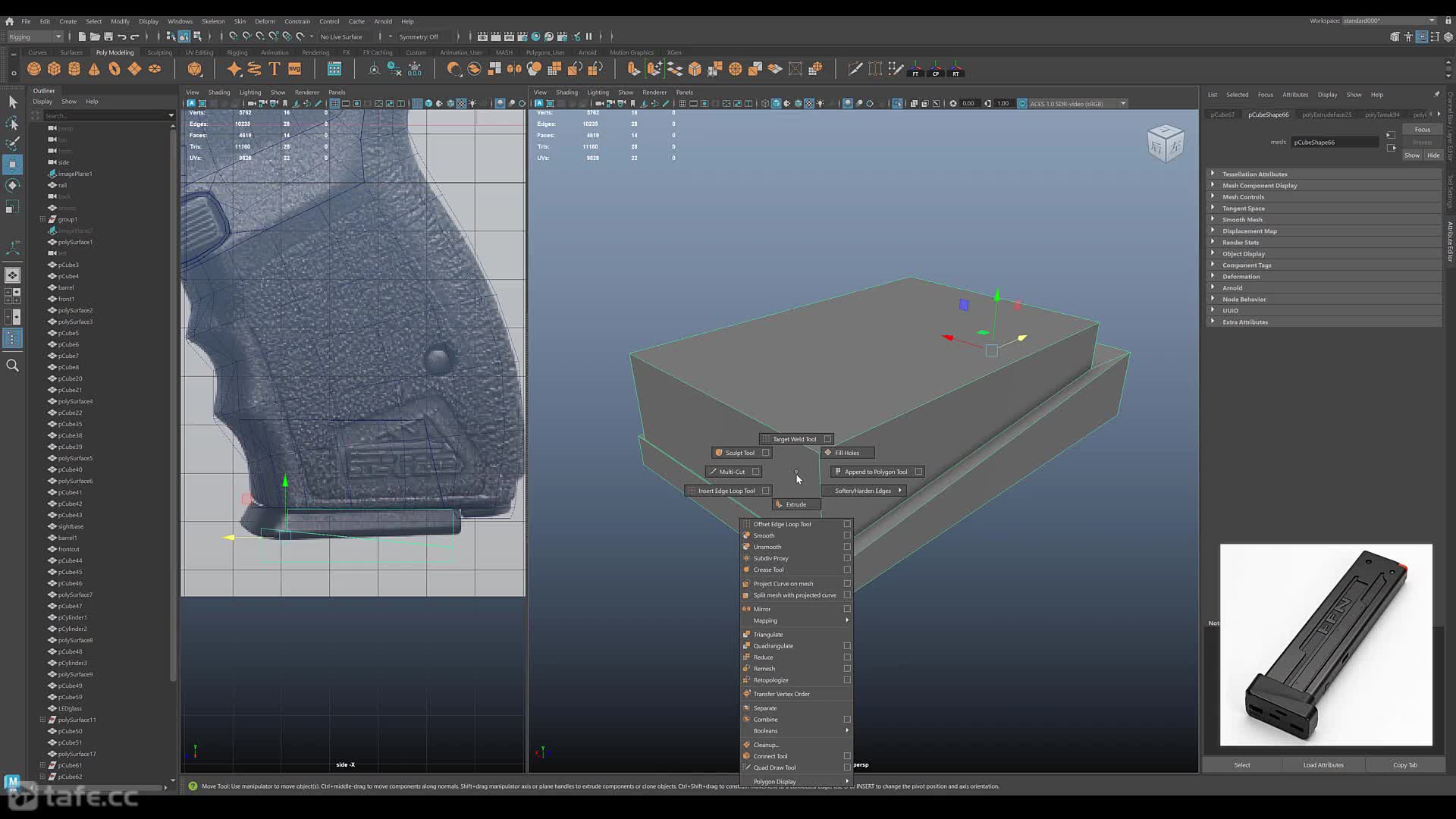Open Multi-Cut options box

[x=756, y=472]
